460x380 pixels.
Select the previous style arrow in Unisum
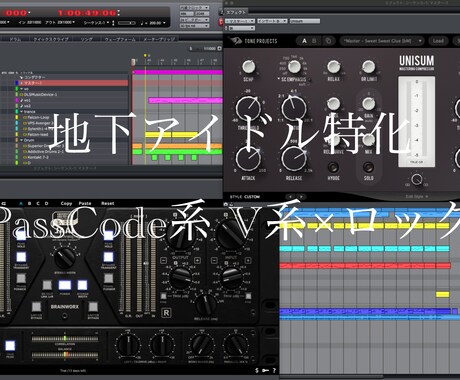291,197
